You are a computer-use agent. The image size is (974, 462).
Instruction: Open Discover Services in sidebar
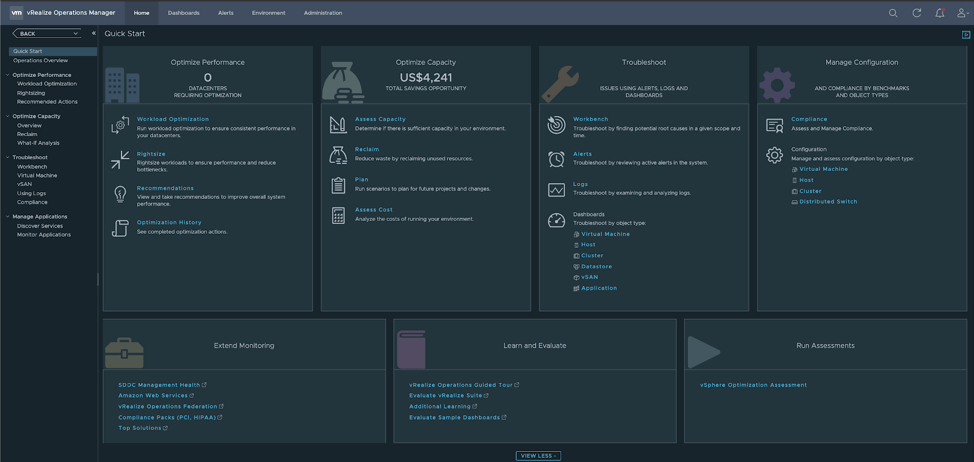coord(40,226)
